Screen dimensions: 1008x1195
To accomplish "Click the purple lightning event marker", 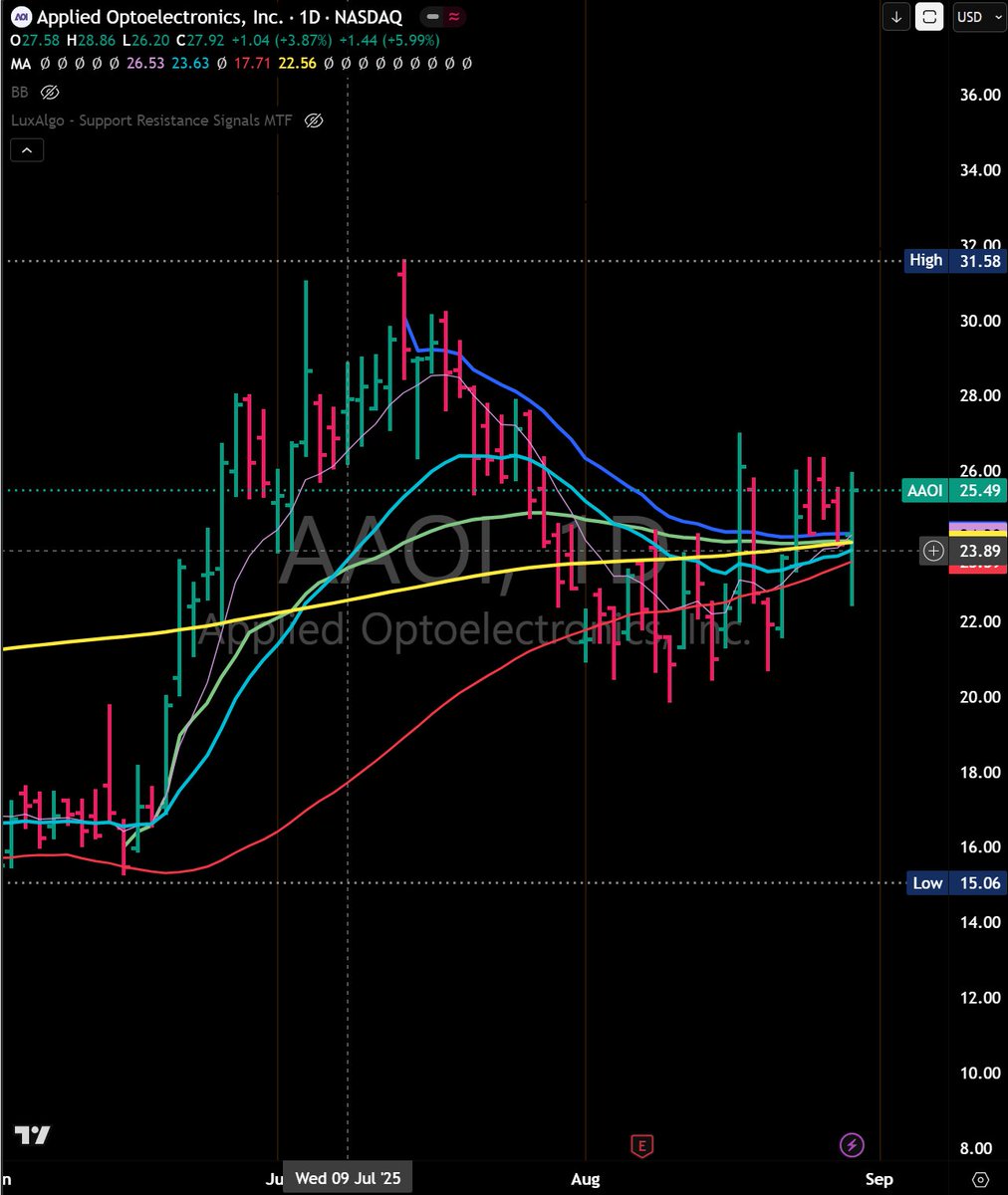I will click(x=853, y=1145).
